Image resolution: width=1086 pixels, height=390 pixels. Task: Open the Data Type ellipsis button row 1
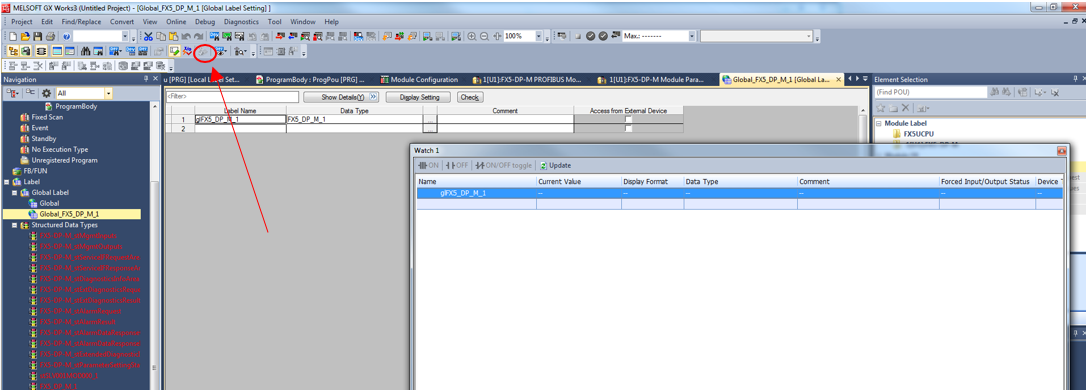click(430, 120)
